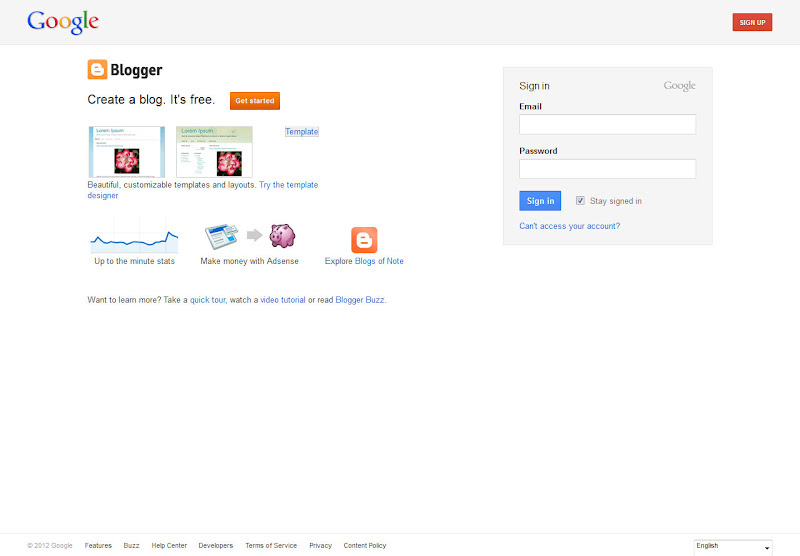Focus the Email input field

pos(608,124)
